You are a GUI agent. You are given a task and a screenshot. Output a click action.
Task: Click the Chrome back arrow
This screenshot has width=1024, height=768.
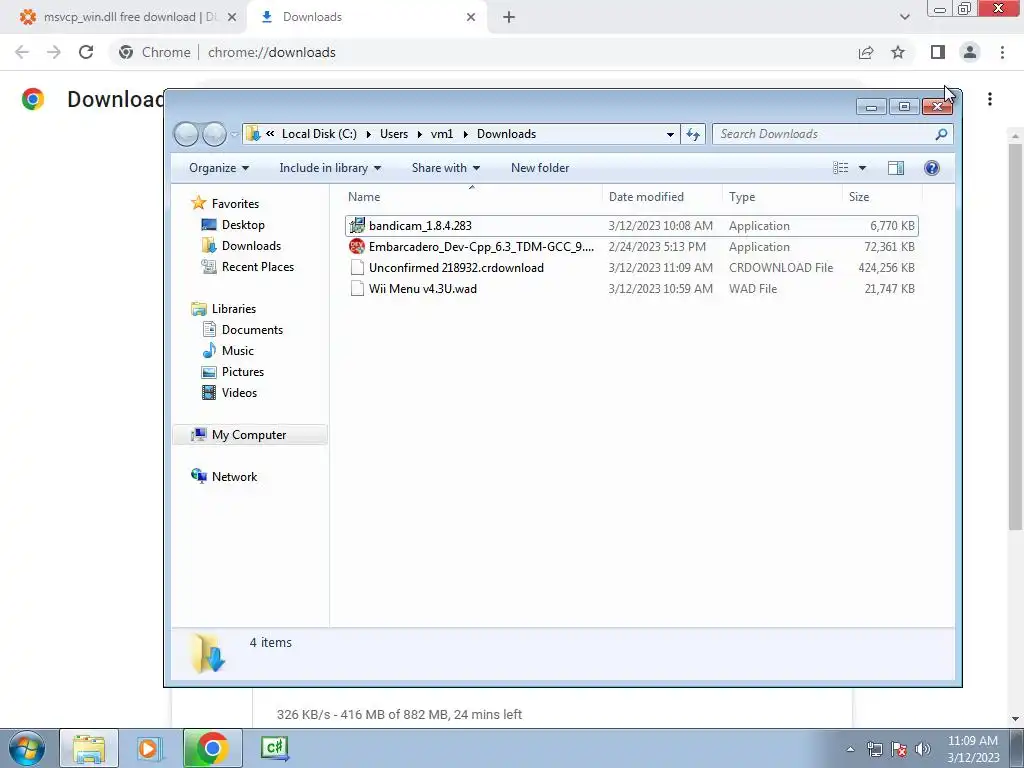pyautogui.click(x=22, y=52)
